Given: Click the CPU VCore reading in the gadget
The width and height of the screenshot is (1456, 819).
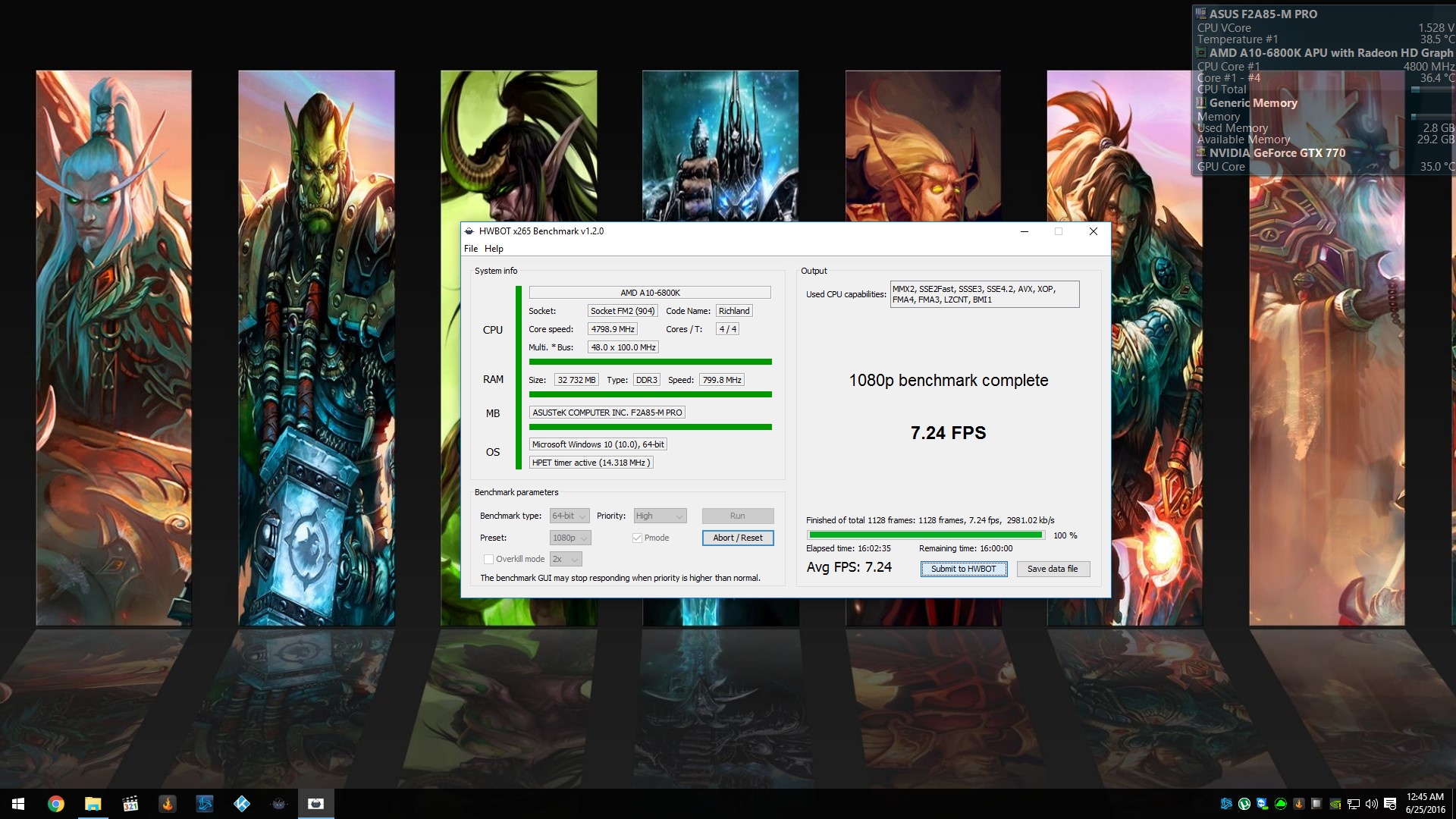Looking at the screenshot, I should point(1325,28).
